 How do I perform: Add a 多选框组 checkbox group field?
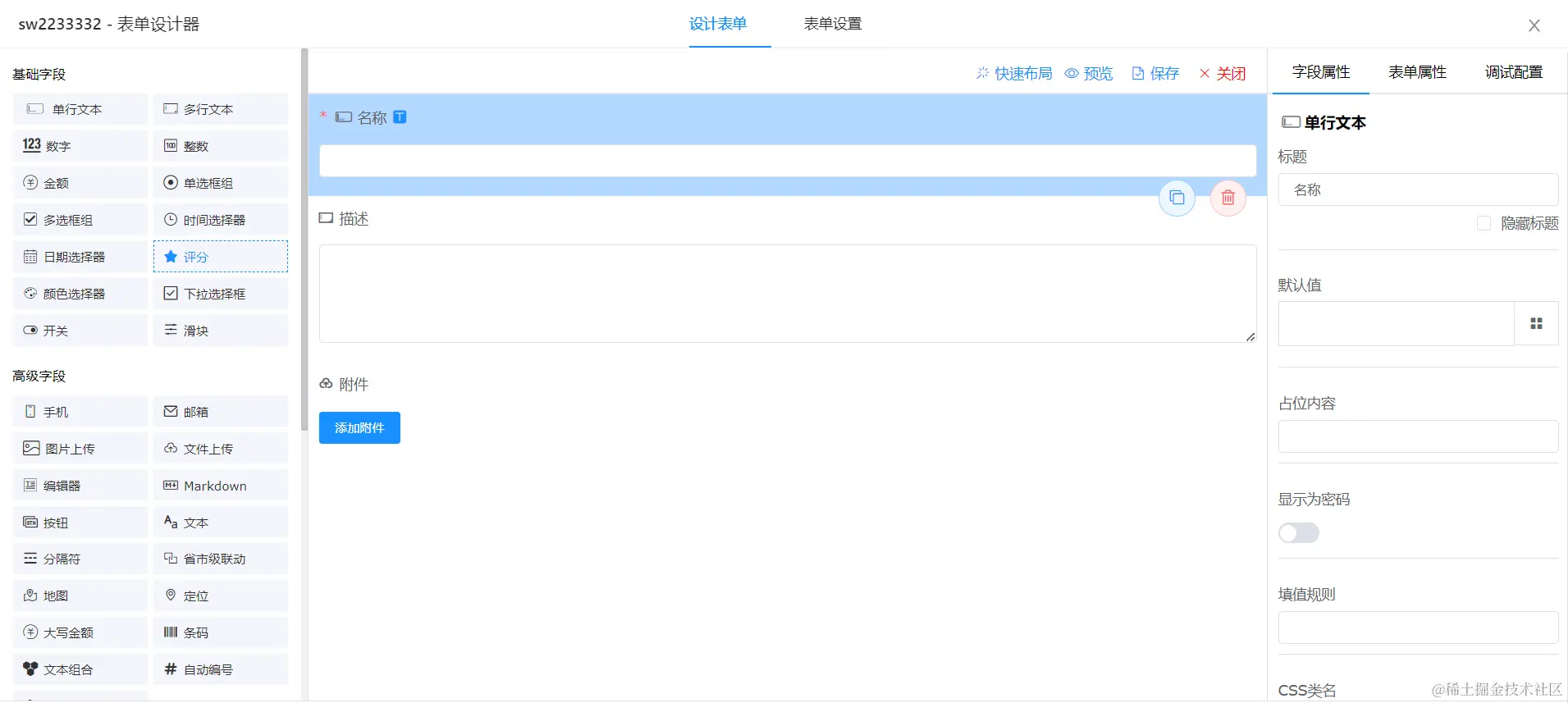tap(80, 220)
